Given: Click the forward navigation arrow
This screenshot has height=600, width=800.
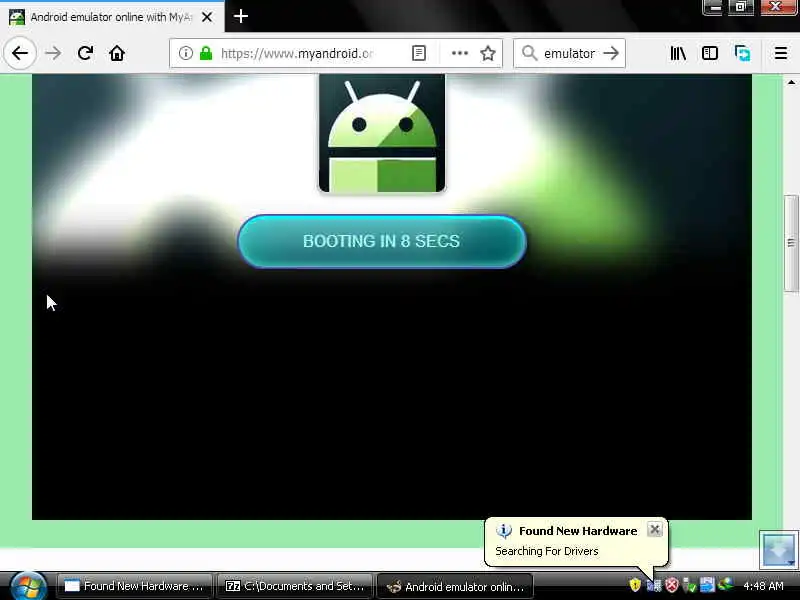Looking at the screenshot, I should [x=53, y=53].
